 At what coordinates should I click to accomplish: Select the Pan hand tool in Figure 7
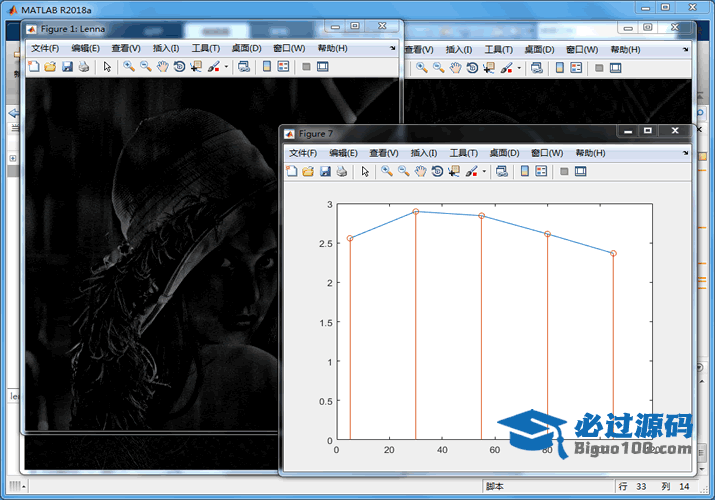click(x=421, y=172)
